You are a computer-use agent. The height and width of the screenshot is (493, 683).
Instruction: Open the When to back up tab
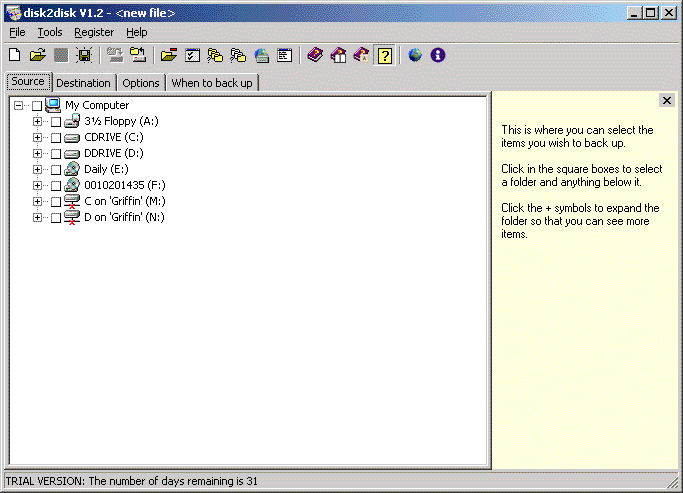click(x=212, y=83)
